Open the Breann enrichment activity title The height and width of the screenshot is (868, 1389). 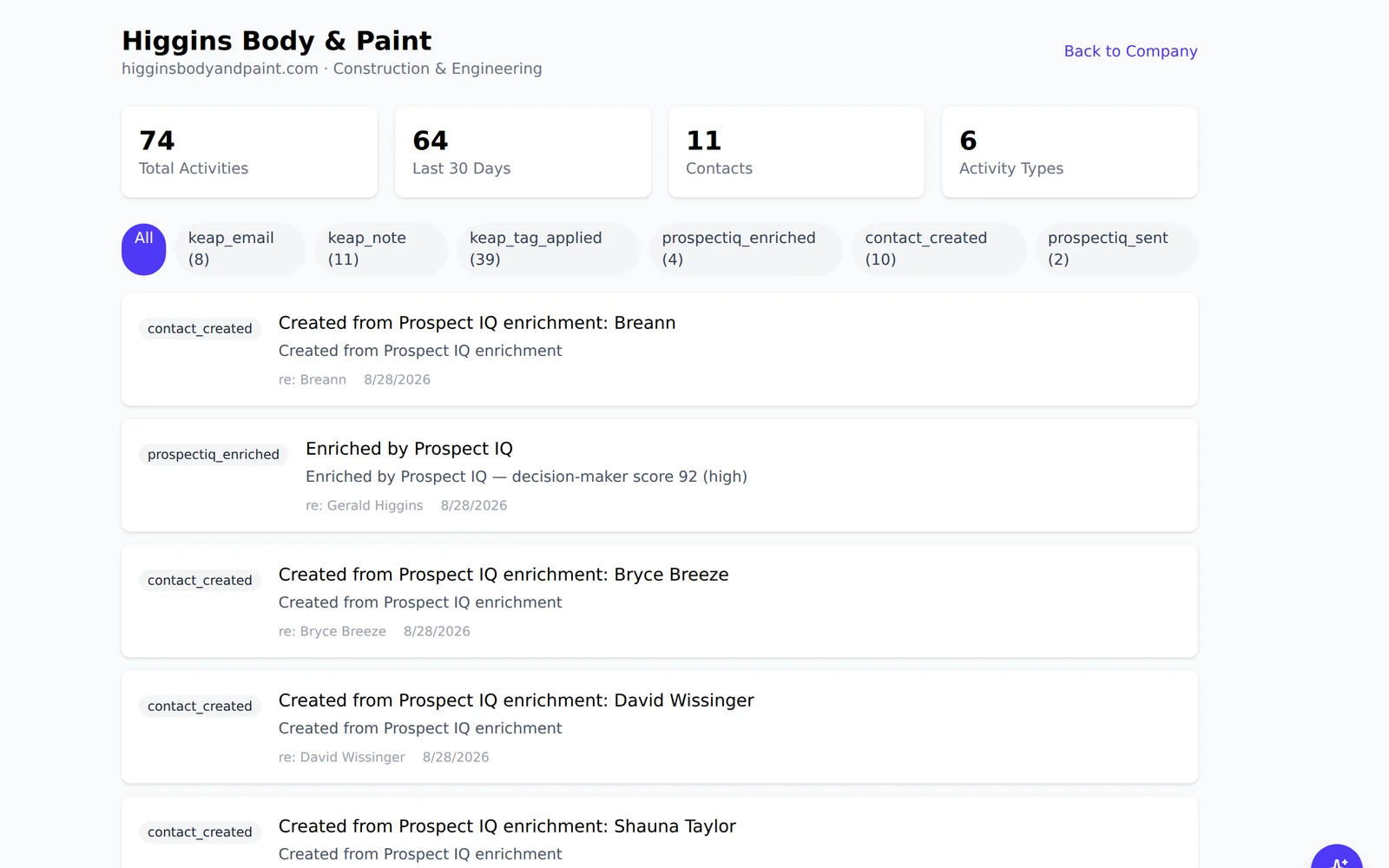(x=477, y=323)
